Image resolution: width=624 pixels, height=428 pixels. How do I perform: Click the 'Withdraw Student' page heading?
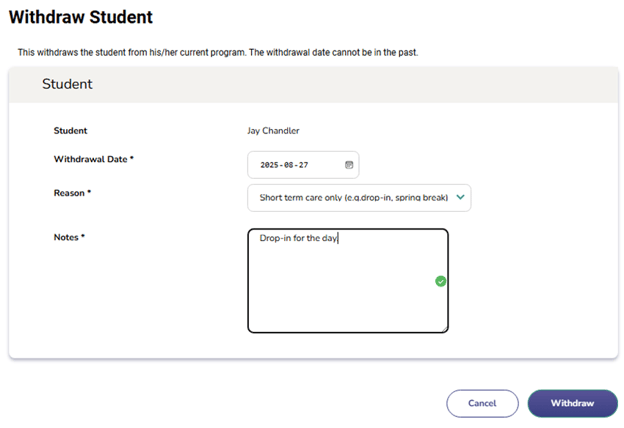[x=81, y=17]
